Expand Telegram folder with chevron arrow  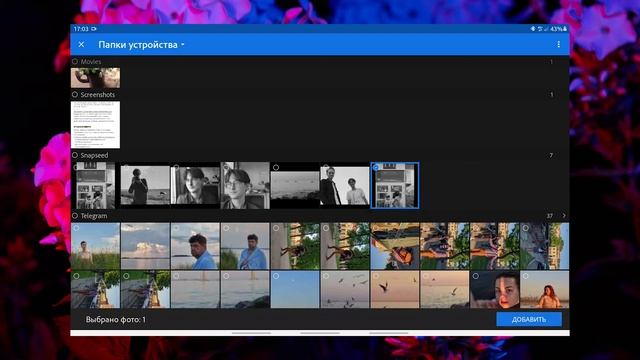click(x=564, y=216)
